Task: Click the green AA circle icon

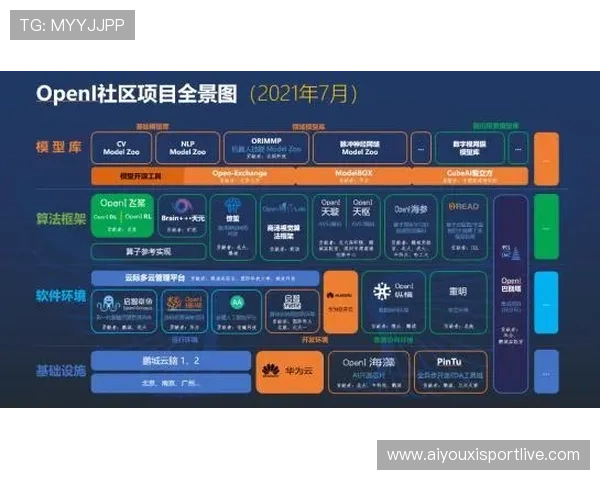Action: tap(237, 302)
